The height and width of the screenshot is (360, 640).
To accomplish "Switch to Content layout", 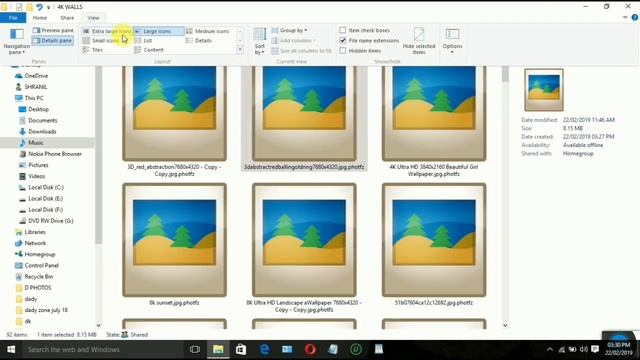I will point(149,50).
